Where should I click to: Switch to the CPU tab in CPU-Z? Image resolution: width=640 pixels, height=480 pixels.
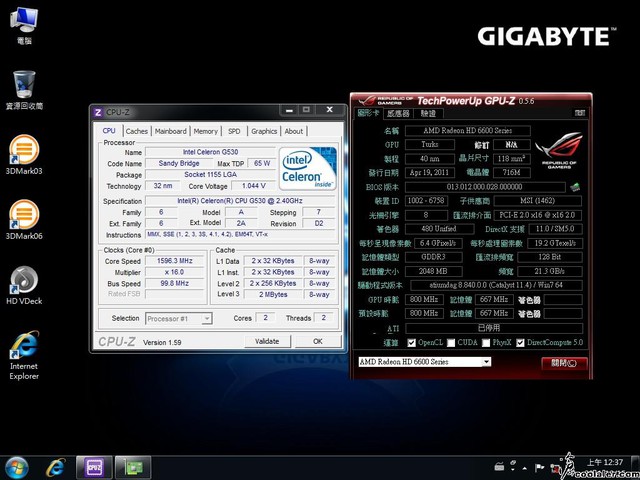click(x=109, y=131)
